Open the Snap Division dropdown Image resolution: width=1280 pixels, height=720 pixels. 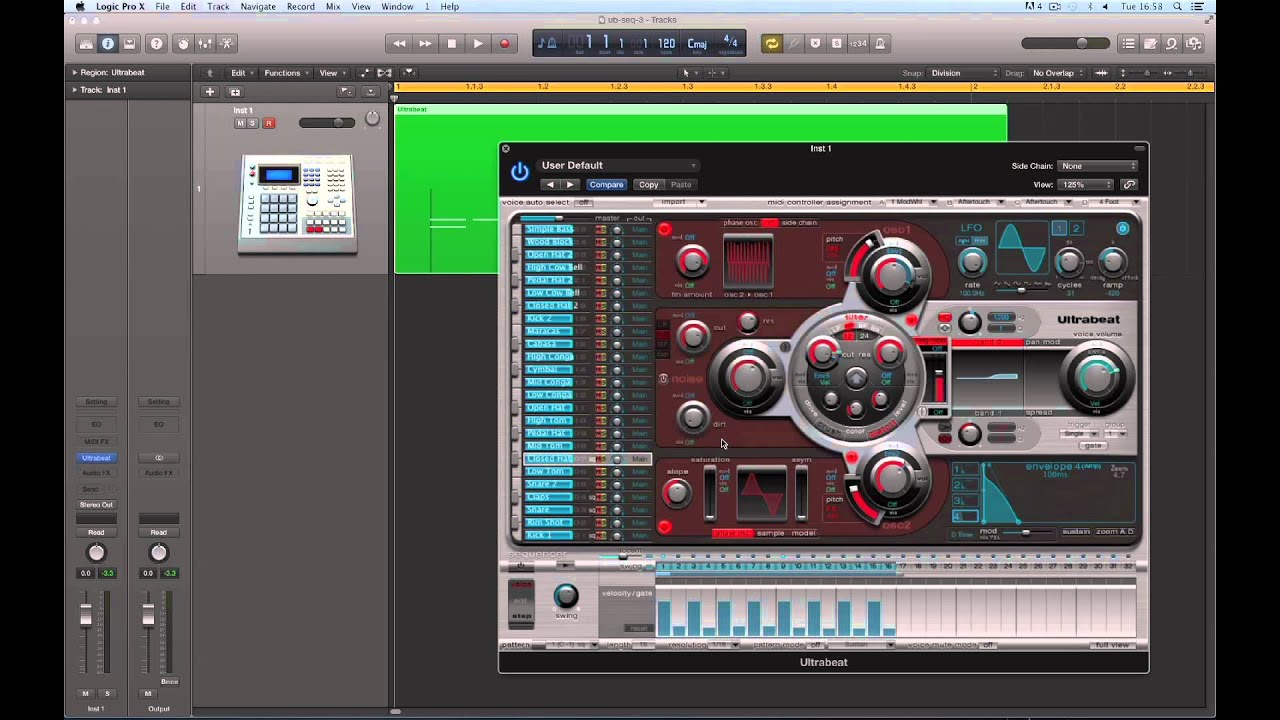coord(963,73)
